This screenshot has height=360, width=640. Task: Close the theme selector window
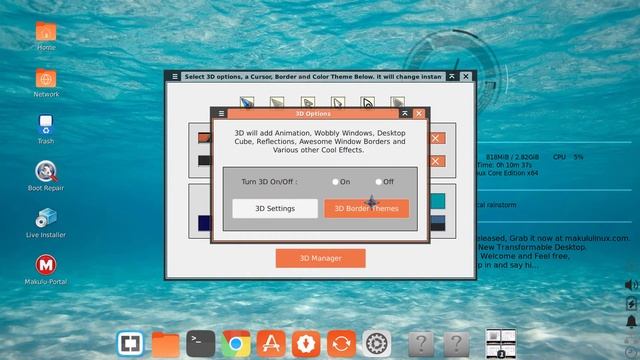[x=466, y=76]
